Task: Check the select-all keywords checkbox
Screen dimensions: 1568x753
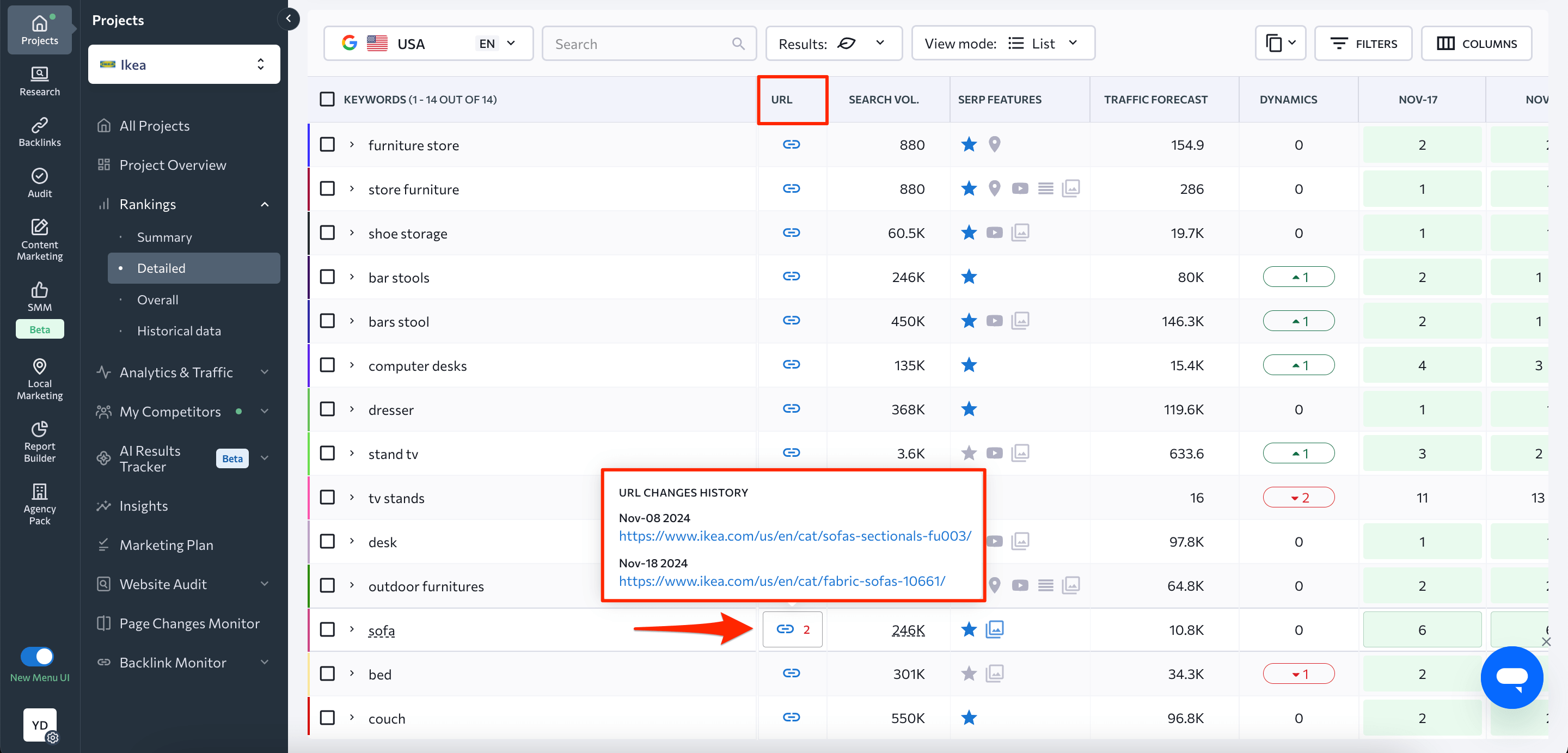Action: tap(327, 99)
